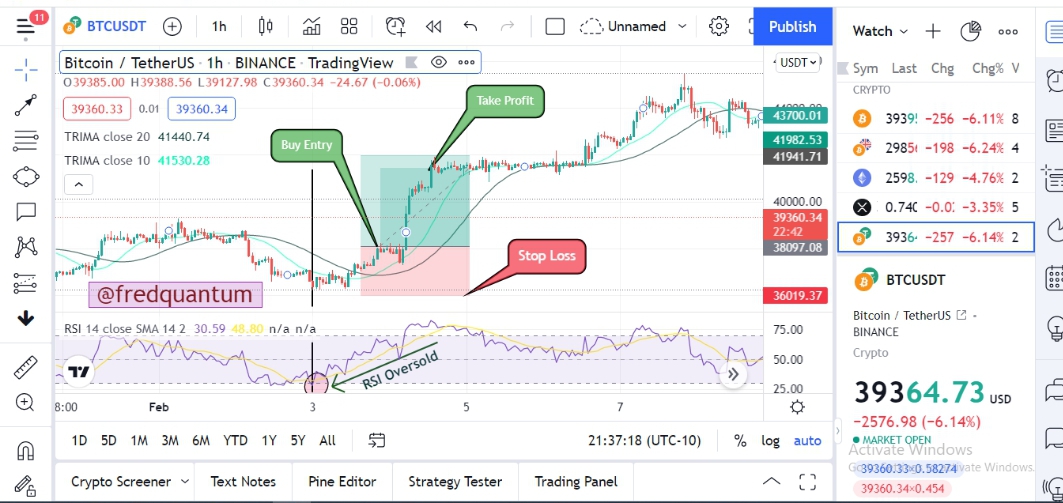Click the blue buy price 39360.34
Viewport: 1063px width, 503px height.
pyautogui.click(x=202, y=109)
